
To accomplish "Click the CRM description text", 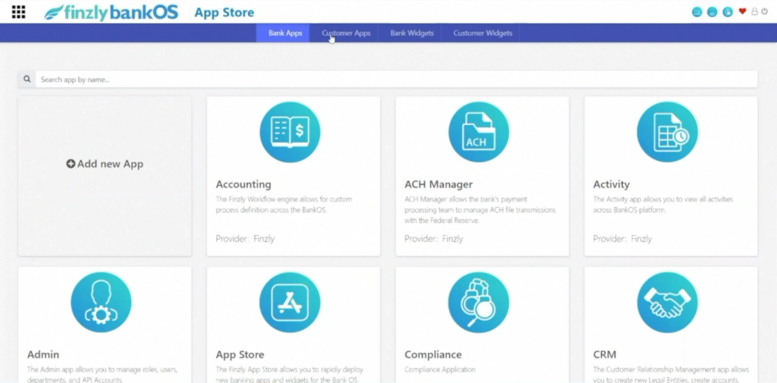I will (x=671, y=375).
